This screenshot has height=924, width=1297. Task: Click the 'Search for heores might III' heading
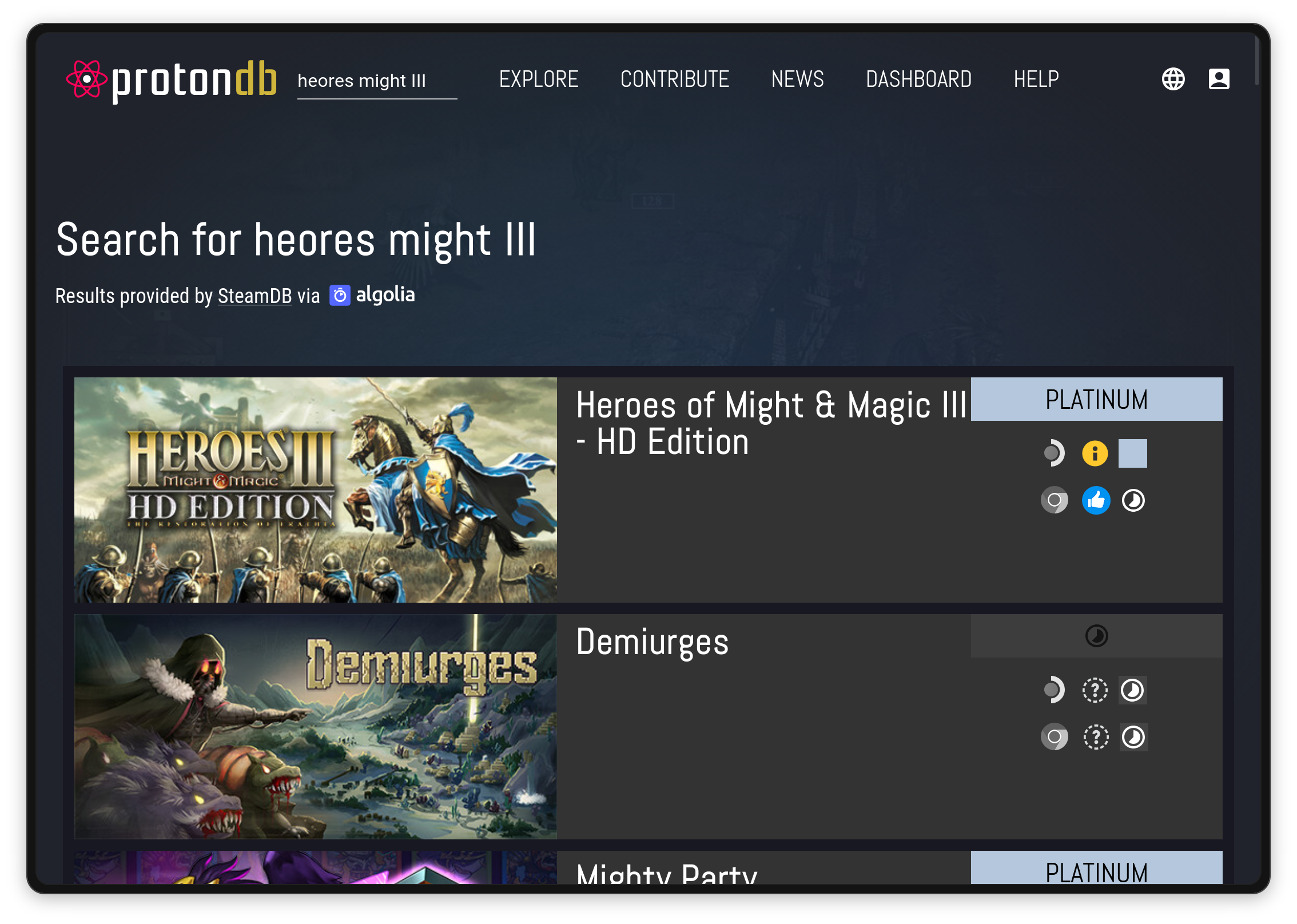point(296,240)
